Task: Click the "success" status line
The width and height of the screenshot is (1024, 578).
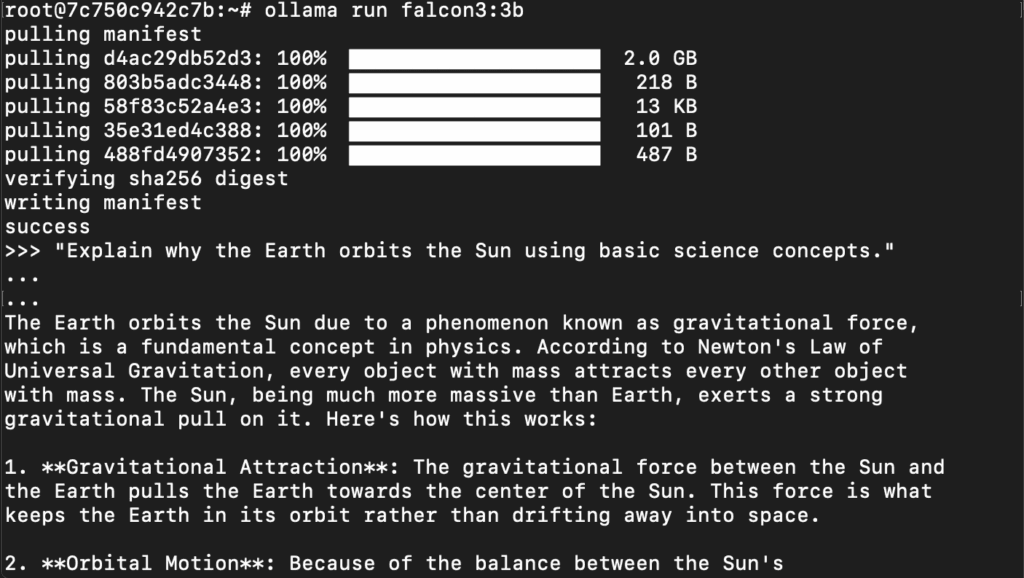Action: [x=47, y=227]
